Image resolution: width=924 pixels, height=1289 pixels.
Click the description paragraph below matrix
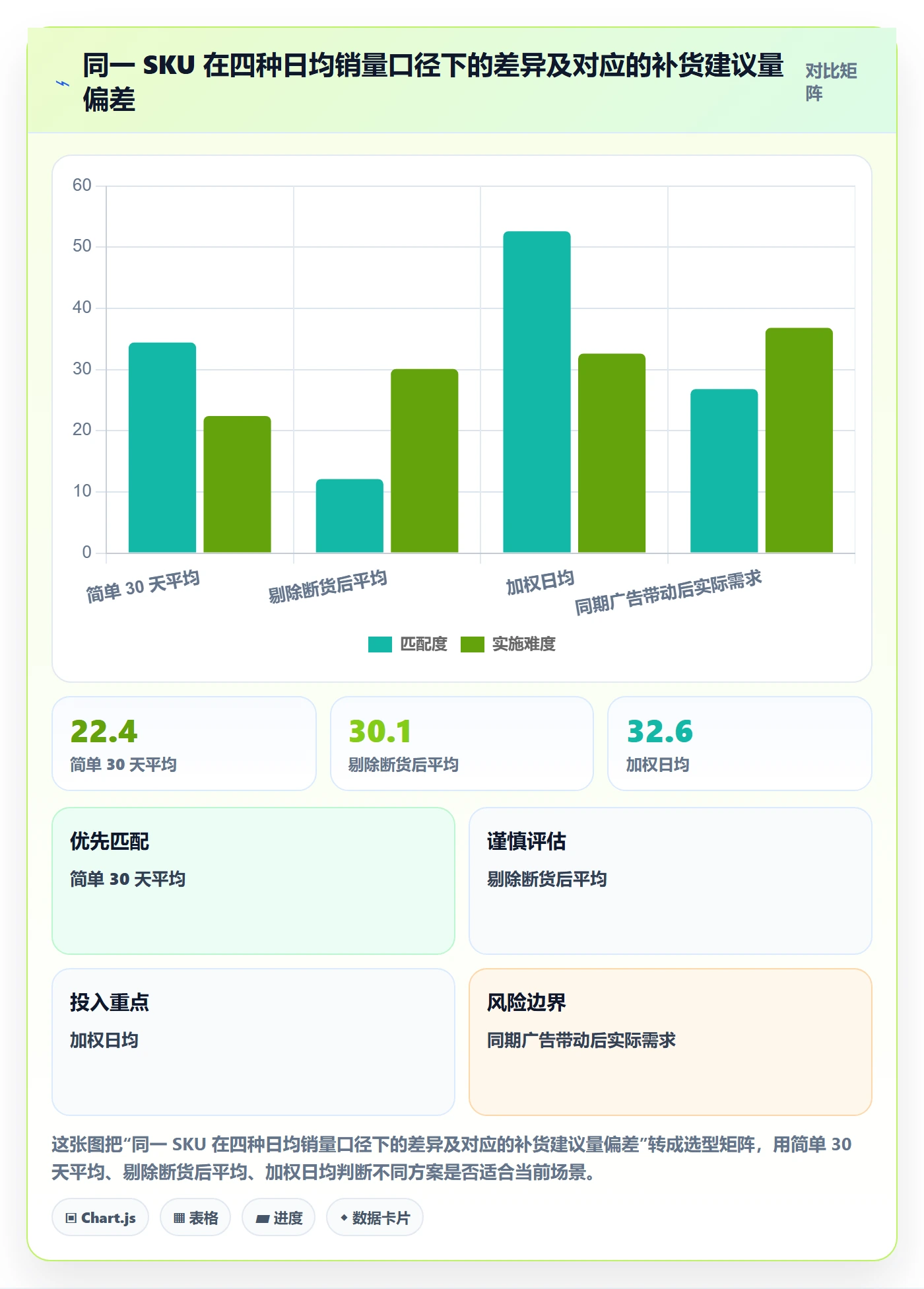click(451, 1158)
